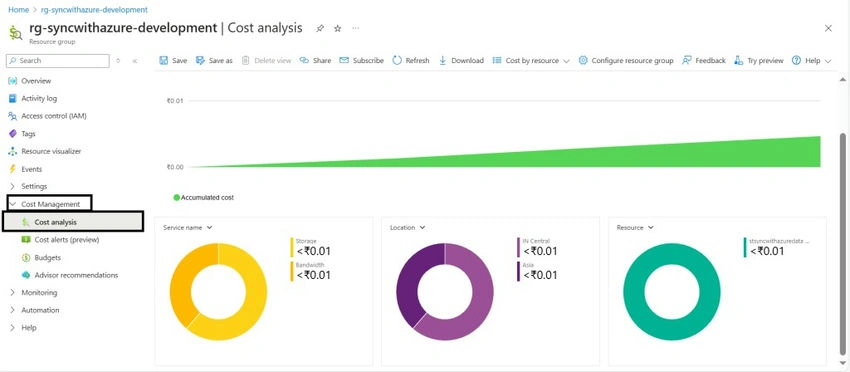
Task: Click the Accumulated cost green legend dot
Action: [176, 198]
